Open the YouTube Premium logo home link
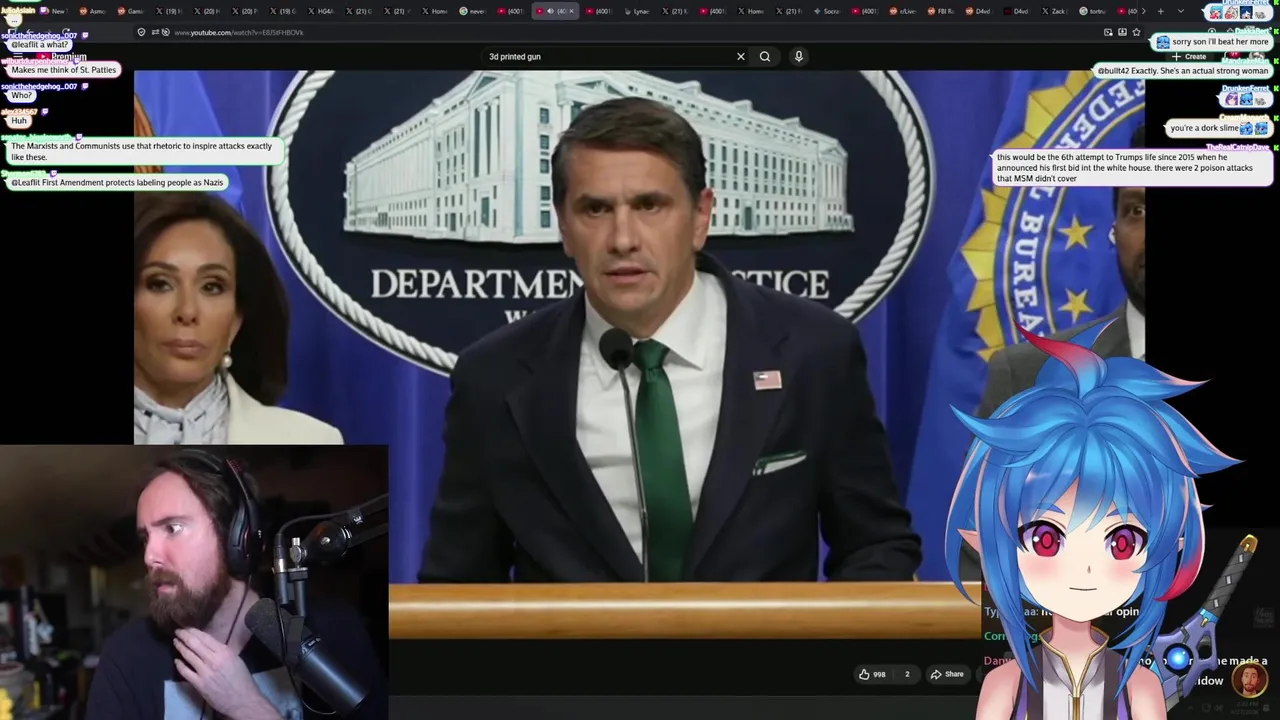This screenshot has width=1280, height=720. (62, 56)
